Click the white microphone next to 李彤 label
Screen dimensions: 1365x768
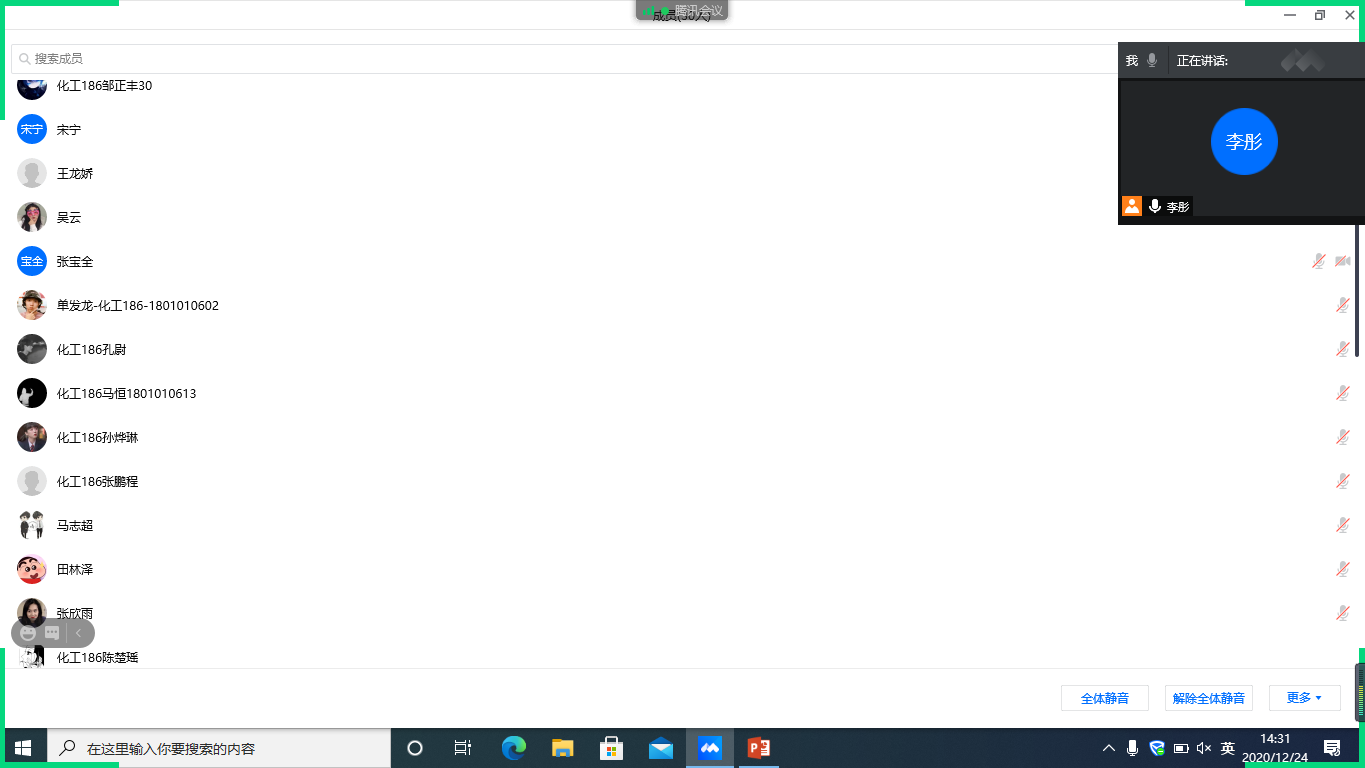tap(1155, 206)
